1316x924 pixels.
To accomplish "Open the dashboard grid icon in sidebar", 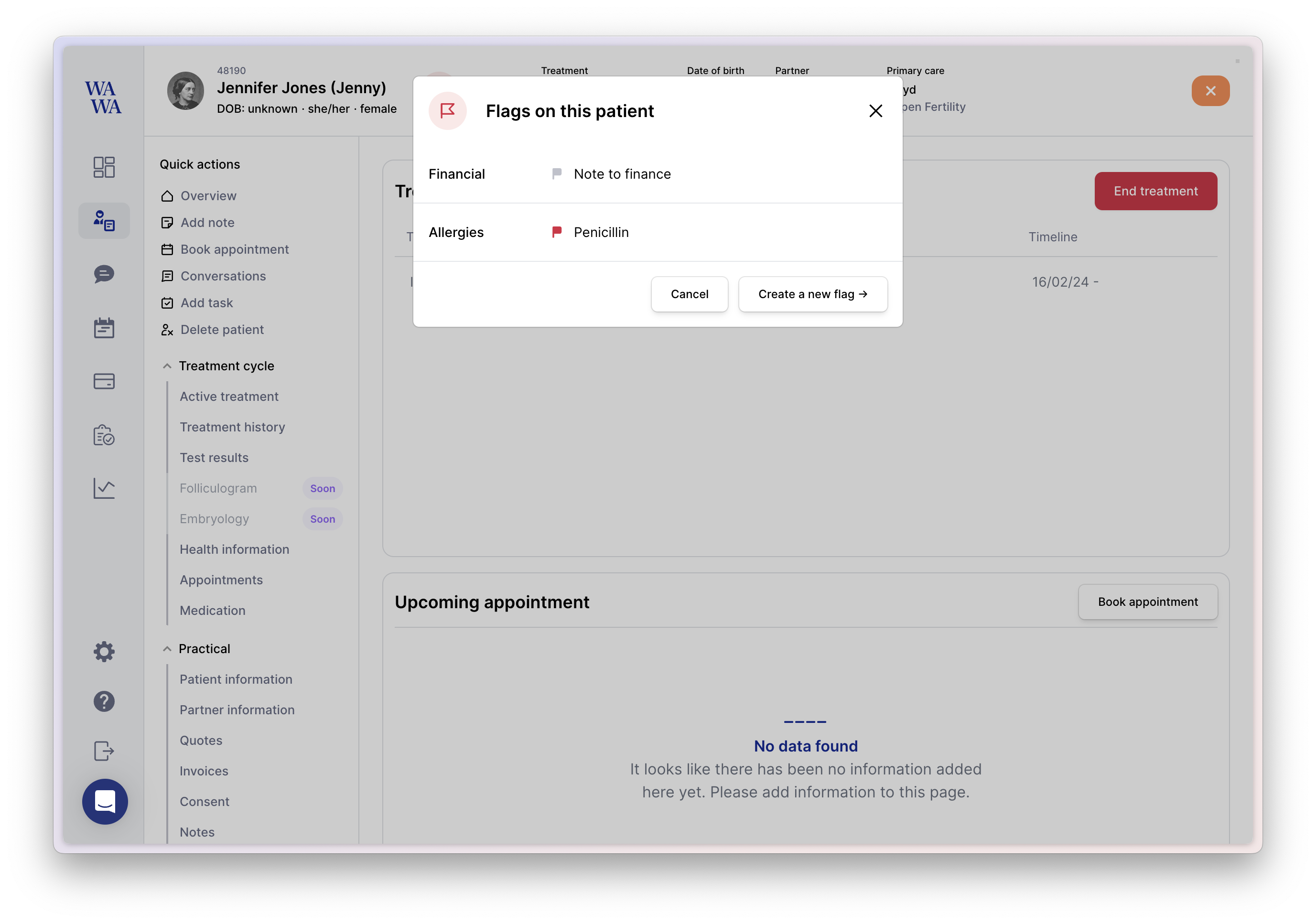I will [104, 167].
